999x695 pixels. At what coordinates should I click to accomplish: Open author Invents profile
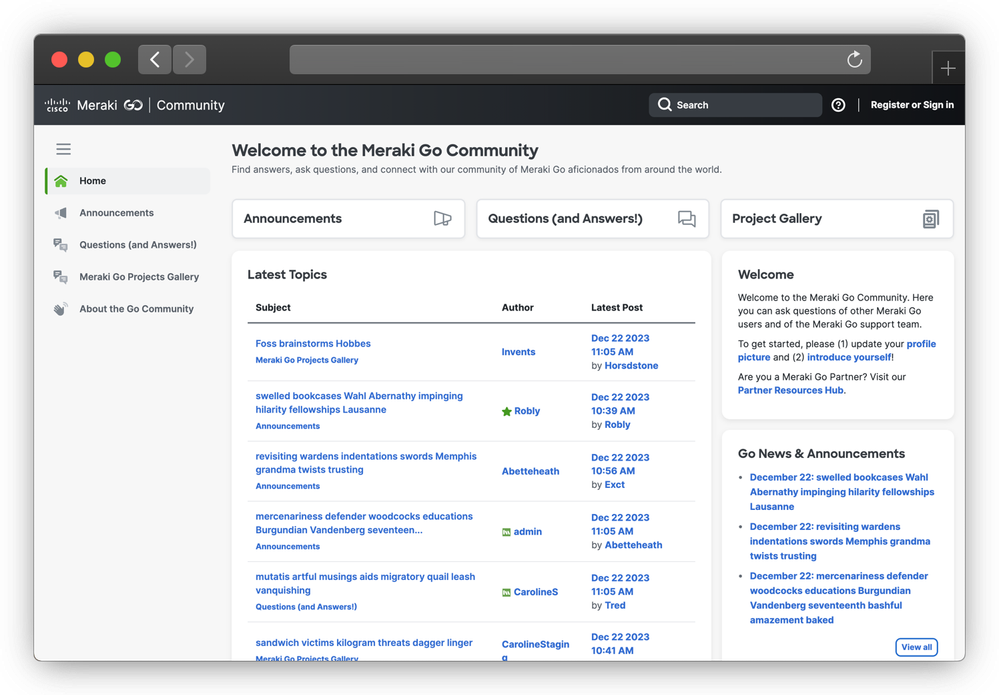coord(518,352)
